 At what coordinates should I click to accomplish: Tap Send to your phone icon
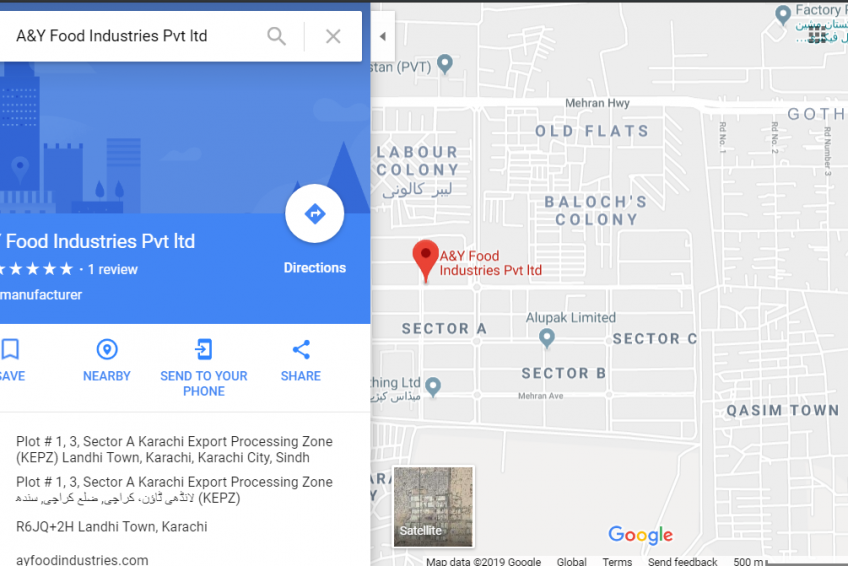203,349
